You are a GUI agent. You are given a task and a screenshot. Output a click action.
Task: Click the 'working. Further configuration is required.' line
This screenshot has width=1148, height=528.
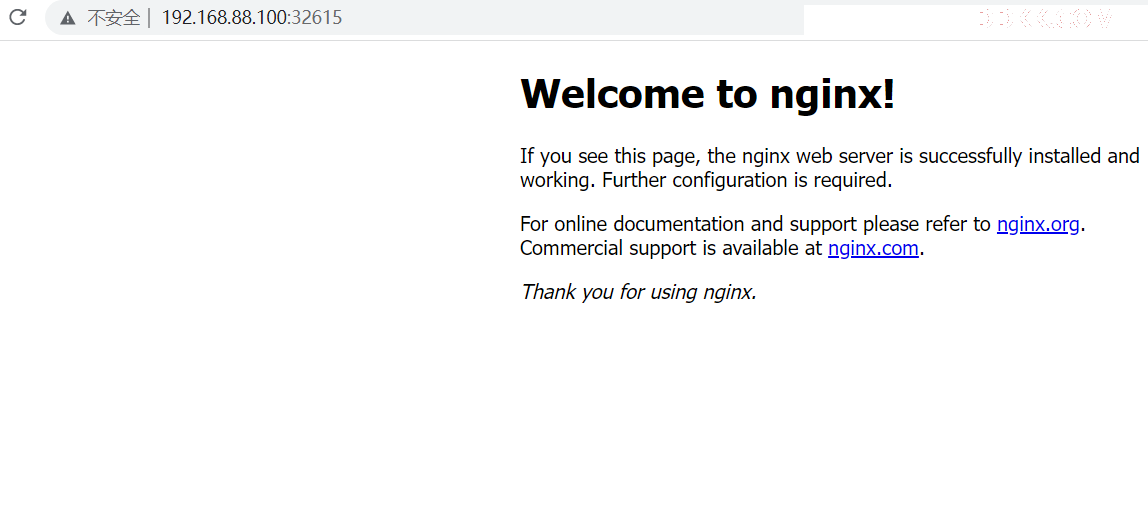pos(707,180)
